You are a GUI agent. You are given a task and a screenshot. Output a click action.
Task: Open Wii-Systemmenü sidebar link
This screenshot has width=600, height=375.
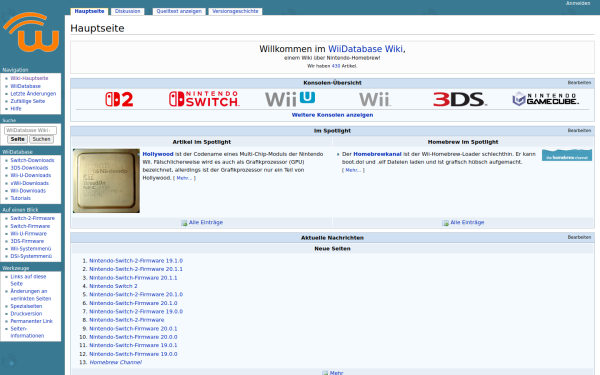click(x=31, y=249)
